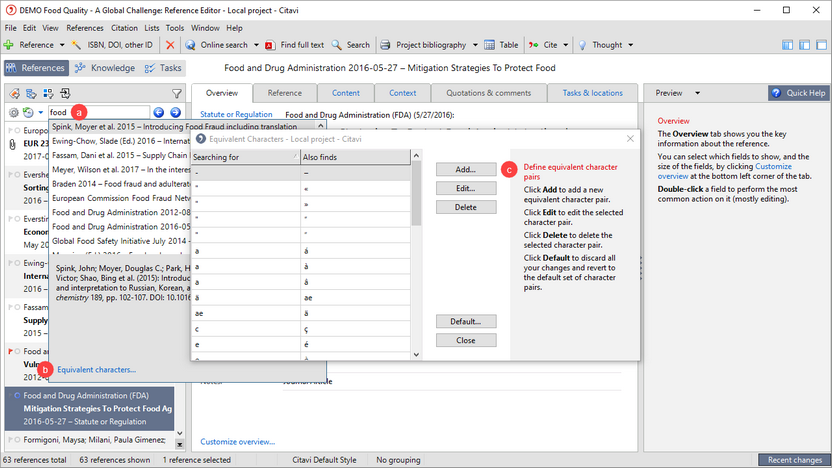Sort by the Searching for column header
Image resolution: width=832 pixels, height=468 pixels.
[246, 157]
